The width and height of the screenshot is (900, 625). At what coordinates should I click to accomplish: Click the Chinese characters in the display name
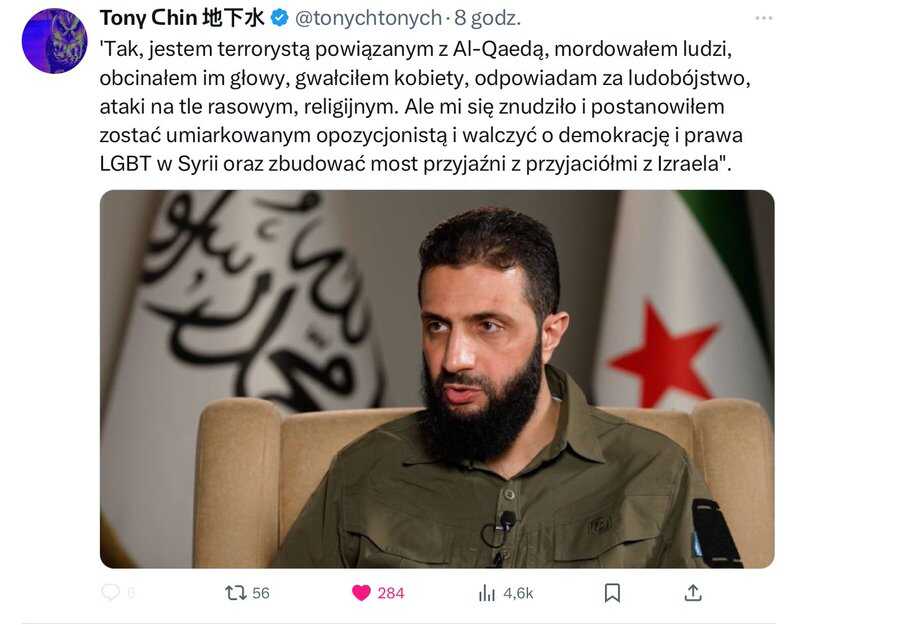click(x=234, y=18)
